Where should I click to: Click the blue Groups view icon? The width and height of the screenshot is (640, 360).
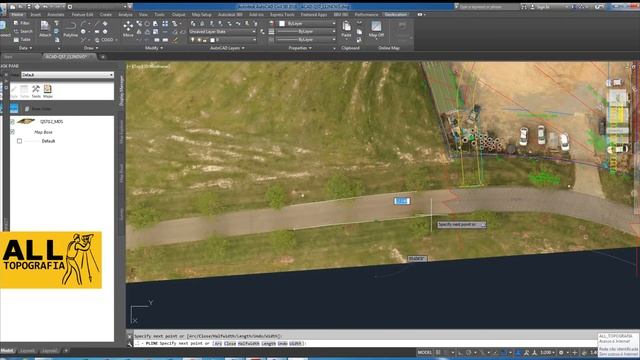[x=14, y=109]
